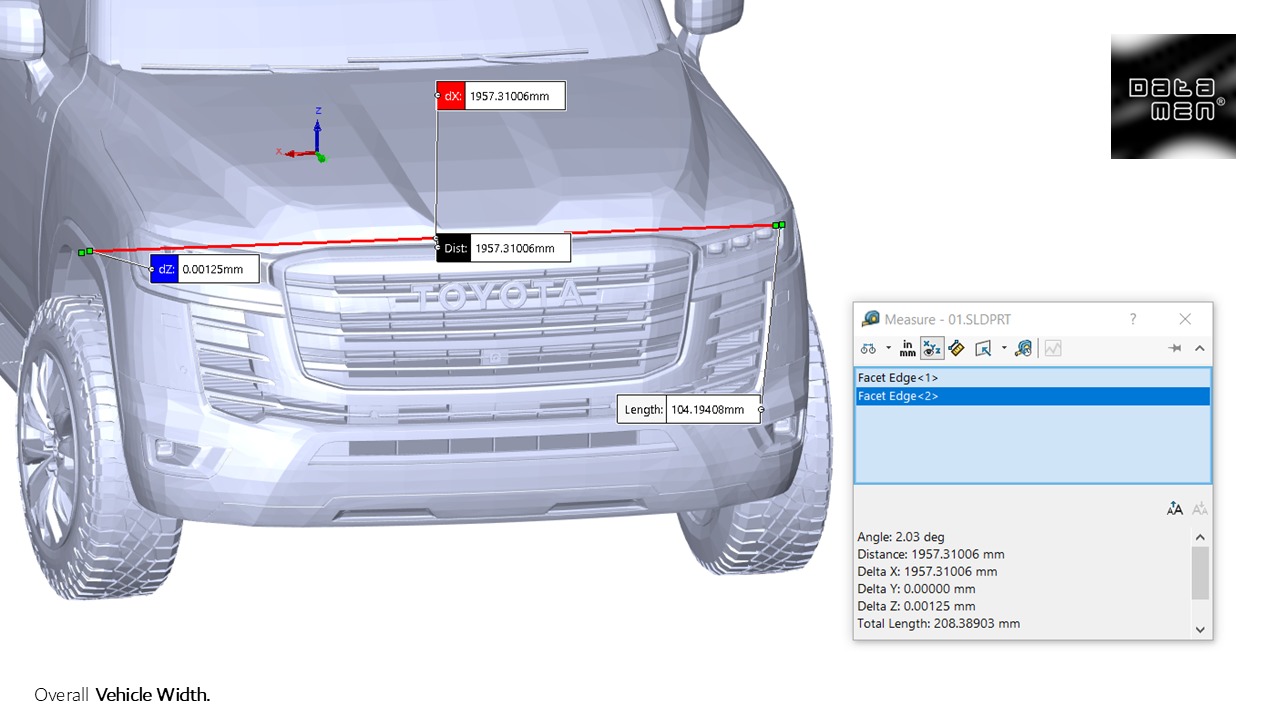Click the Distance: 1957.31006 mm result
Image resolution: width=1280 pixels, height=720 pixels.
tap(931, 554)
